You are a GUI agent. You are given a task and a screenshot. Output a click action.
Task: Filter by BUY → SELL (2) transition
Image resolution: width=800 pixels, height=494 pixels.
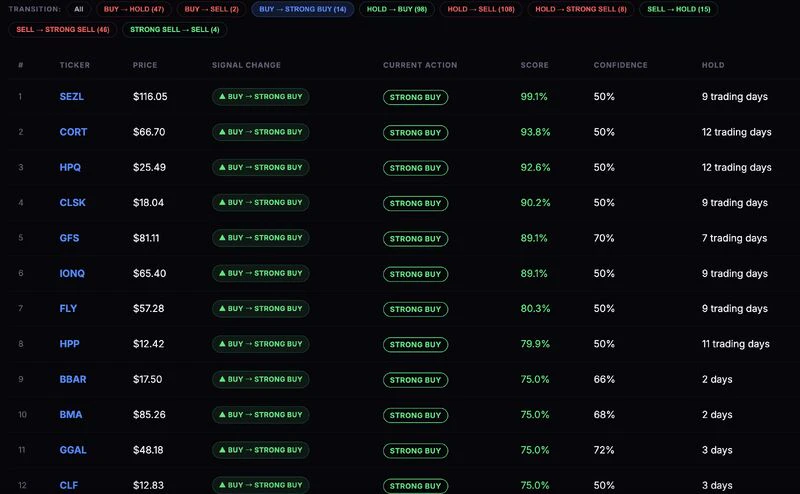point(211,9)
